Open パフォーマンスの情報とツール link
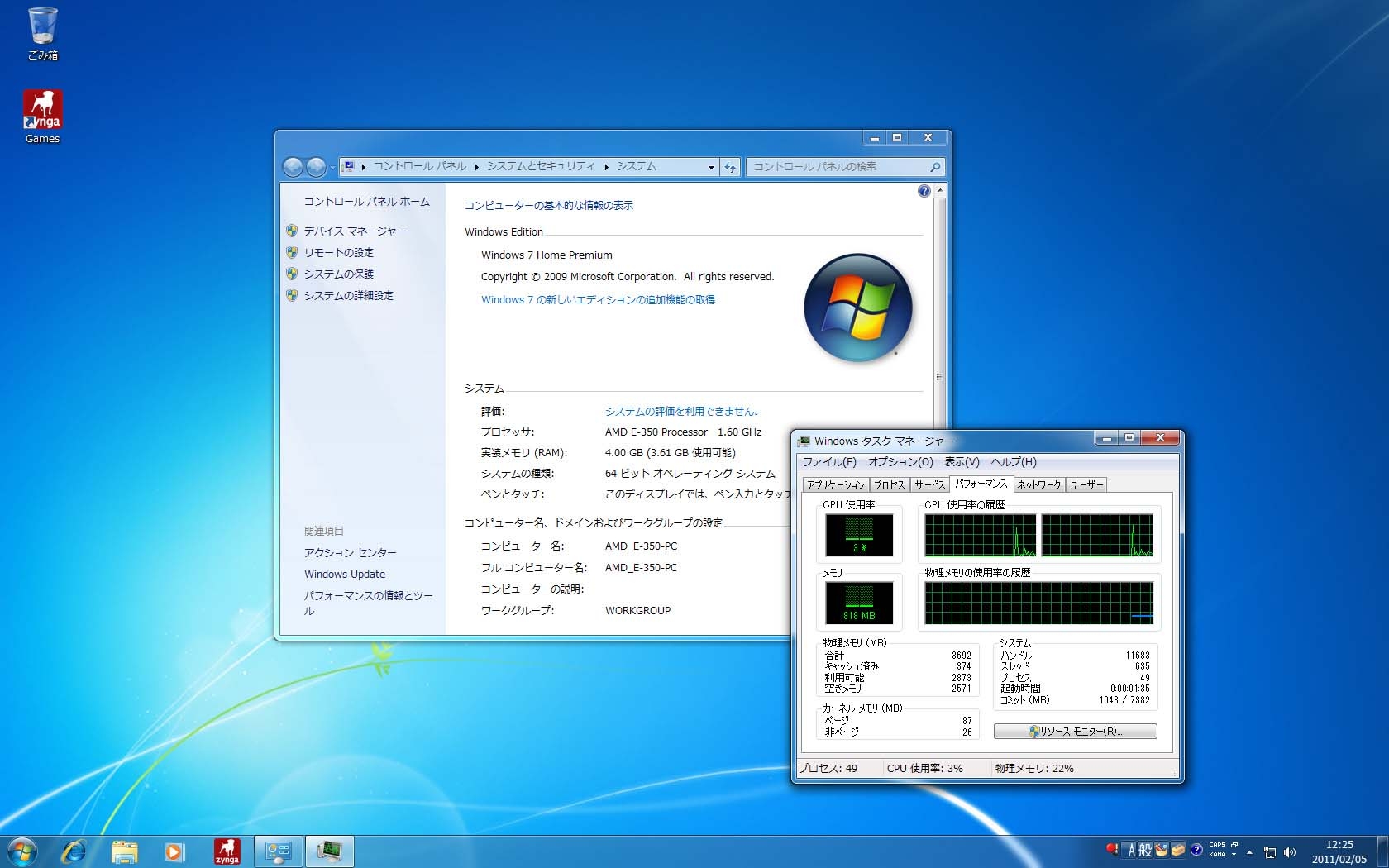This screenshot has width=1389, height=868. click(368, 603)
